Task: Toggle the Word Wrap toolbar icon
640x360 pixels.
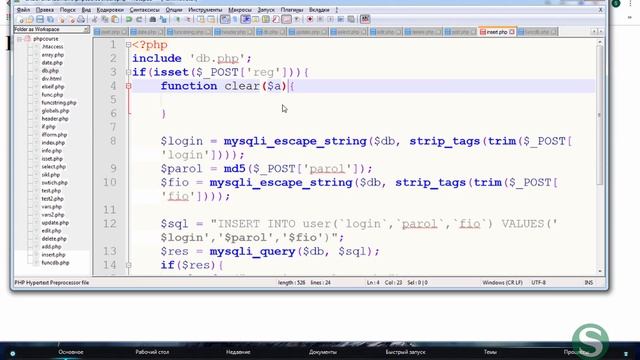Action: coord(224,19)
